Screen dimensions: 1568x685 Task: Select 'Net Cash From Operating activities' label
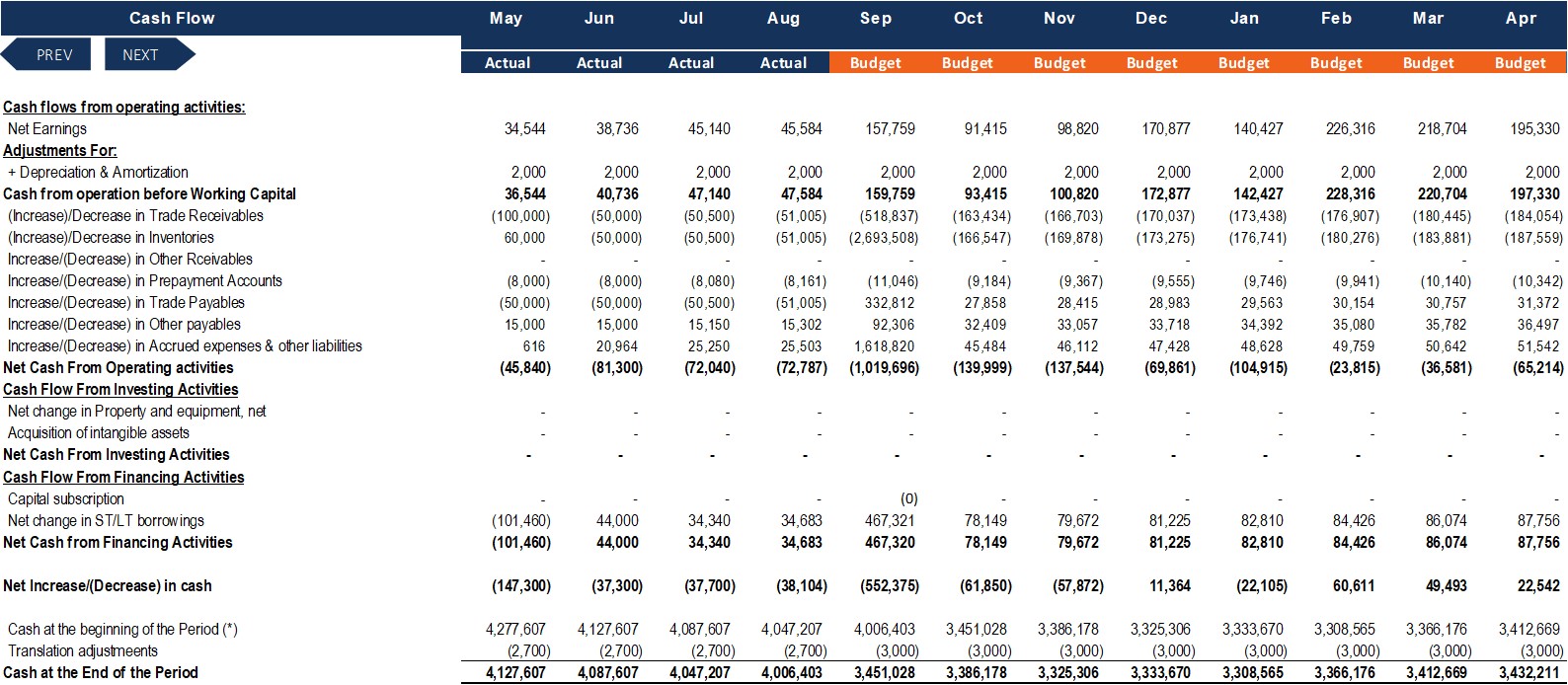[x=118, y=367]
